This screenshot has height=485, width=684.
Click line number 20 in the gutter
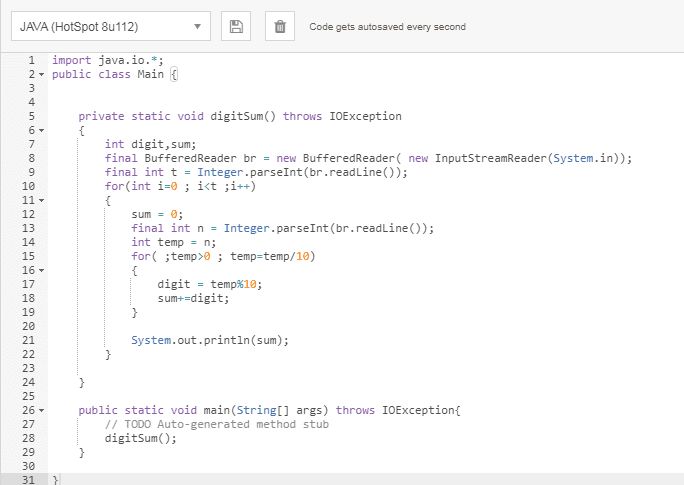(28, 326)
